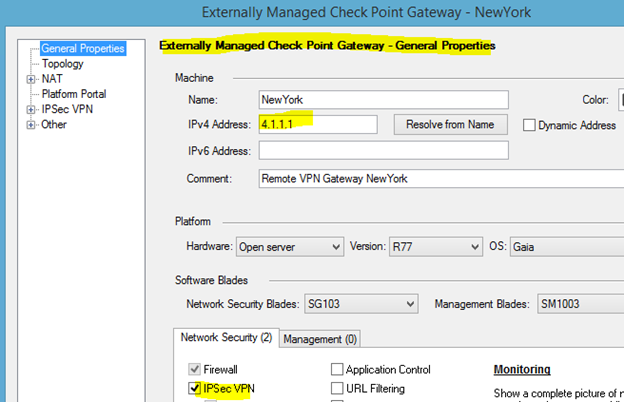Image resolution: width=624 pixels, height=402 pixels.
Task: Click the empty IPv6 Address field
Action: click(x=383, y=150)
